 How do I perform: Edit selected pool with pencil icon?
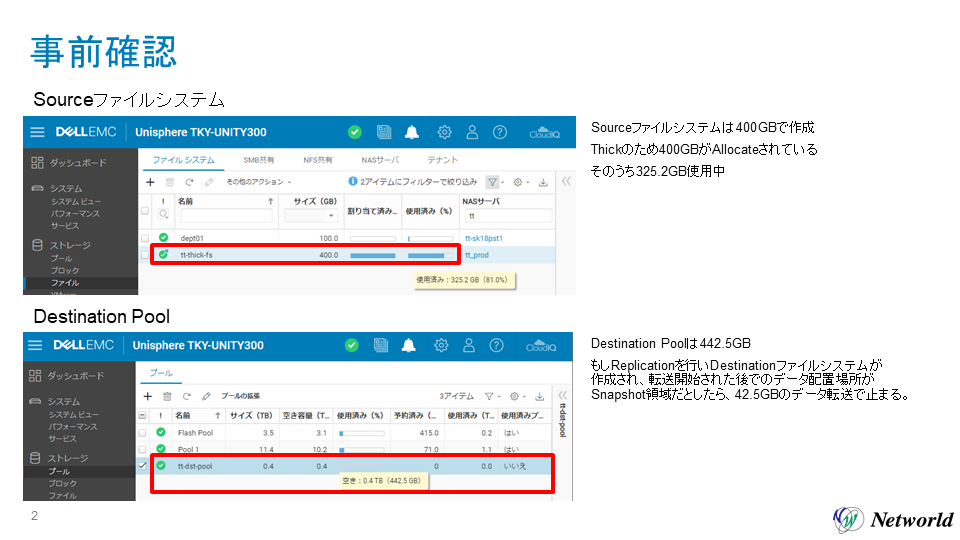tap(206, 396)
